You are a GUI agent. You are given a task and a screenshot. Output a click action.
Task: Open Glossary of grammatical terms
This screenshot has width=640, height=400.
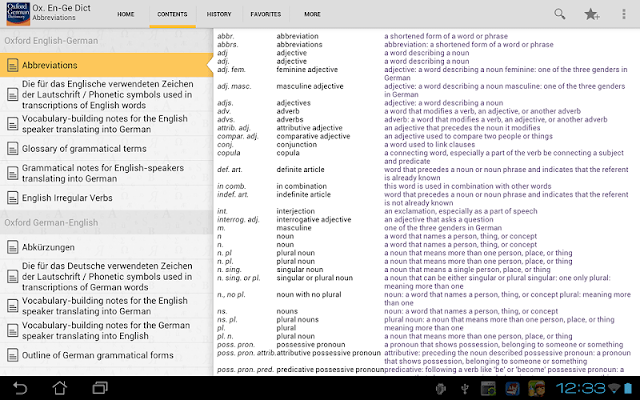tap(106, 149)
